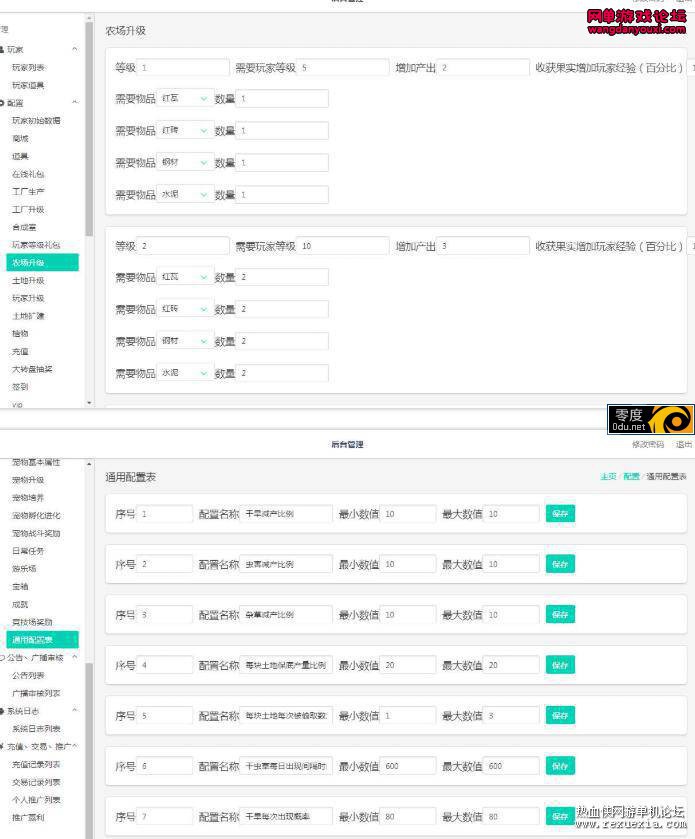The image size is (695, 839).
Task: Click 配置名称 field in config row 1
Action: tap(286, 514)
